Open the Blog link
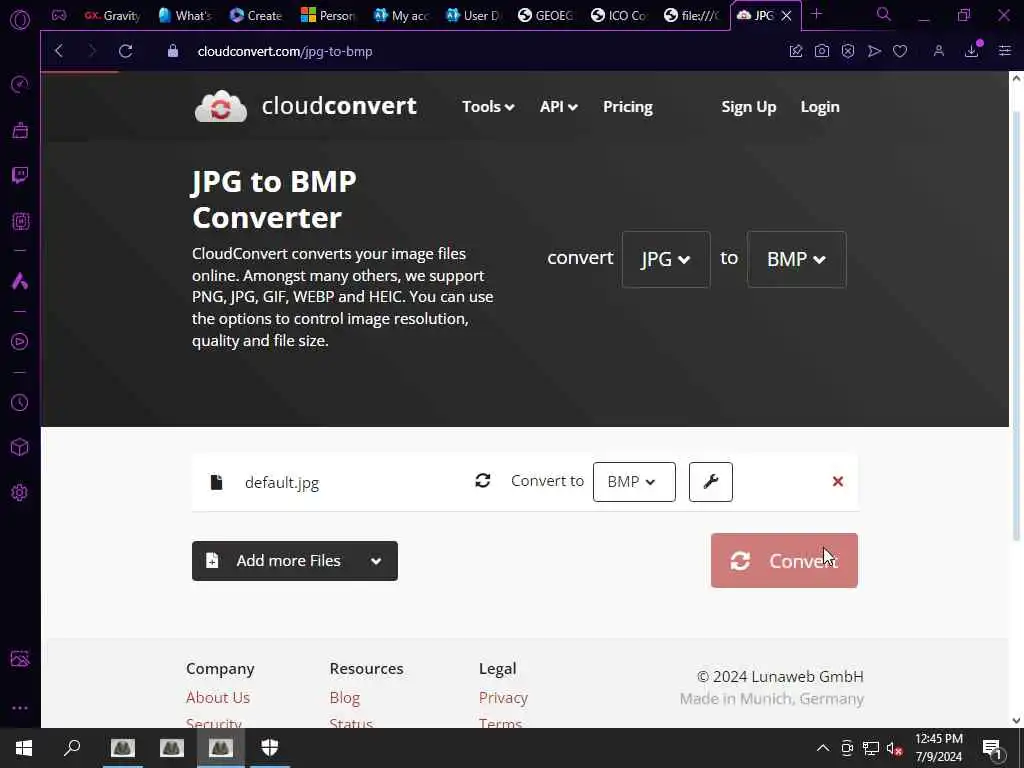Image resolution: width=1024 pixels, height=768 pixels. (345, 697)
